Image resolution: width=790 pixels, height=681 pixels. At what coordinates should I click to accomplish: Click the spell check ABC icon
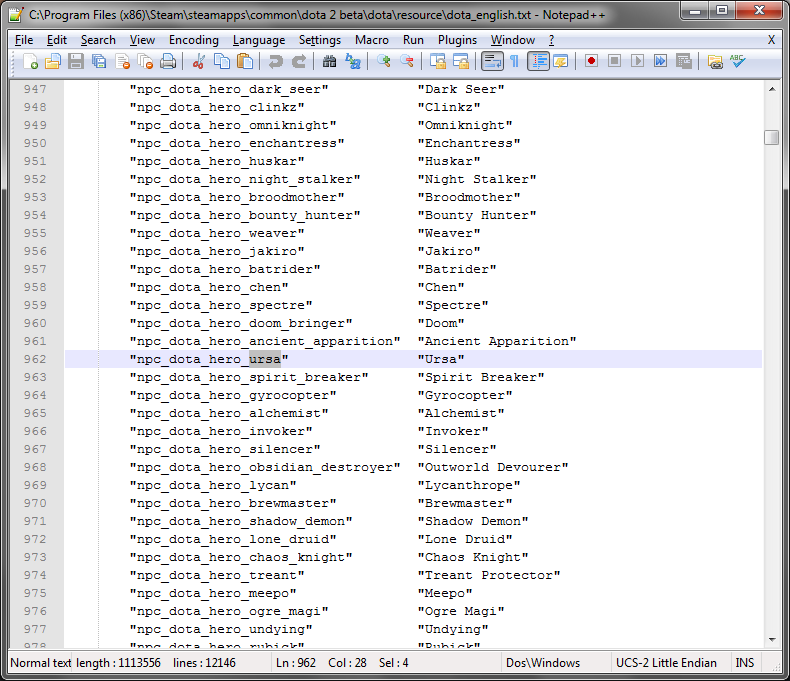738,61
